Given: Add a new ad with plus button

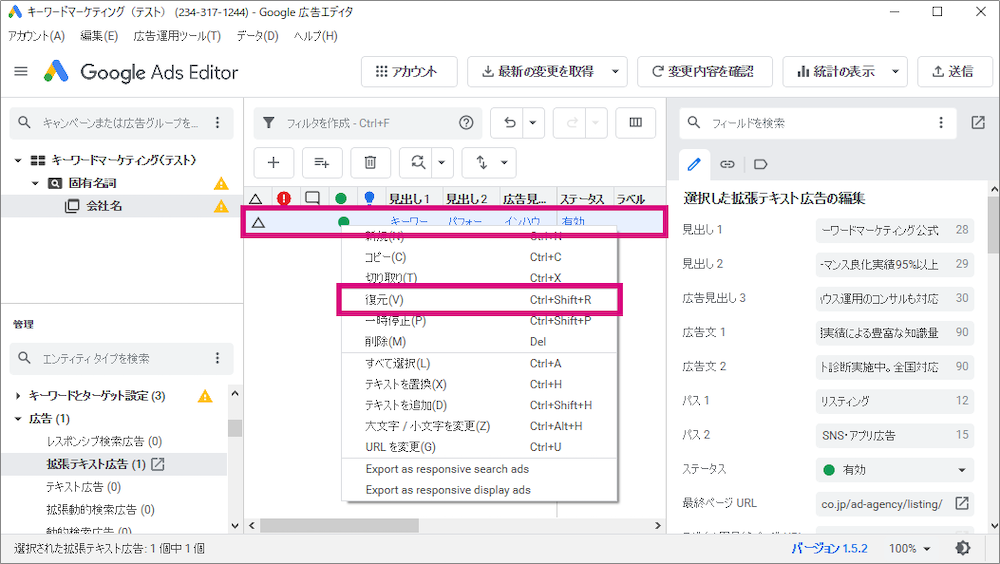Looking at the screenshot, I should pyautogui.click(x=274, y=163).
